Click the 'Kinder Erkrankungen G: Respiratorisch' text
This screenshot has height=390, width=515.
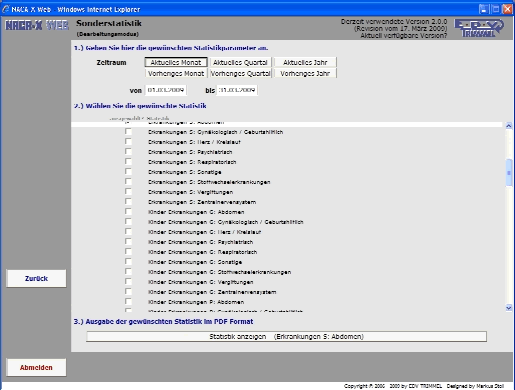202,252
